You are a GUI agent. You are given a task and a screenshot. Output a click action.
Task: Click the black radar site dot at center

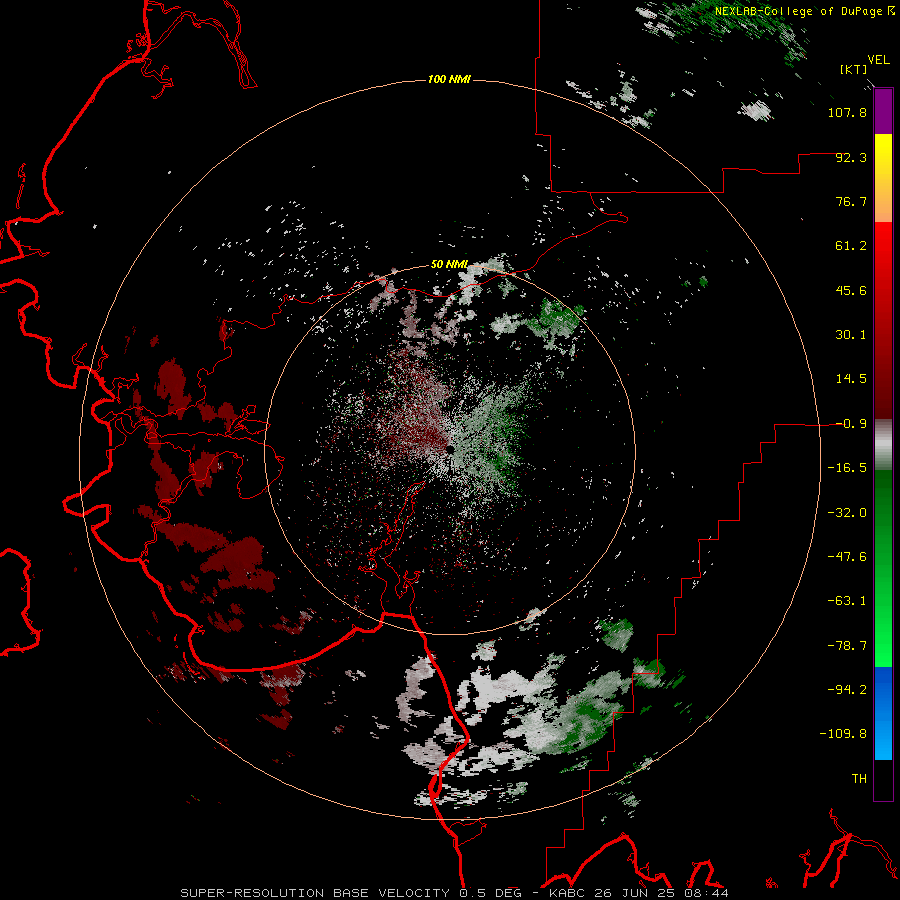(x=451, y=449)
